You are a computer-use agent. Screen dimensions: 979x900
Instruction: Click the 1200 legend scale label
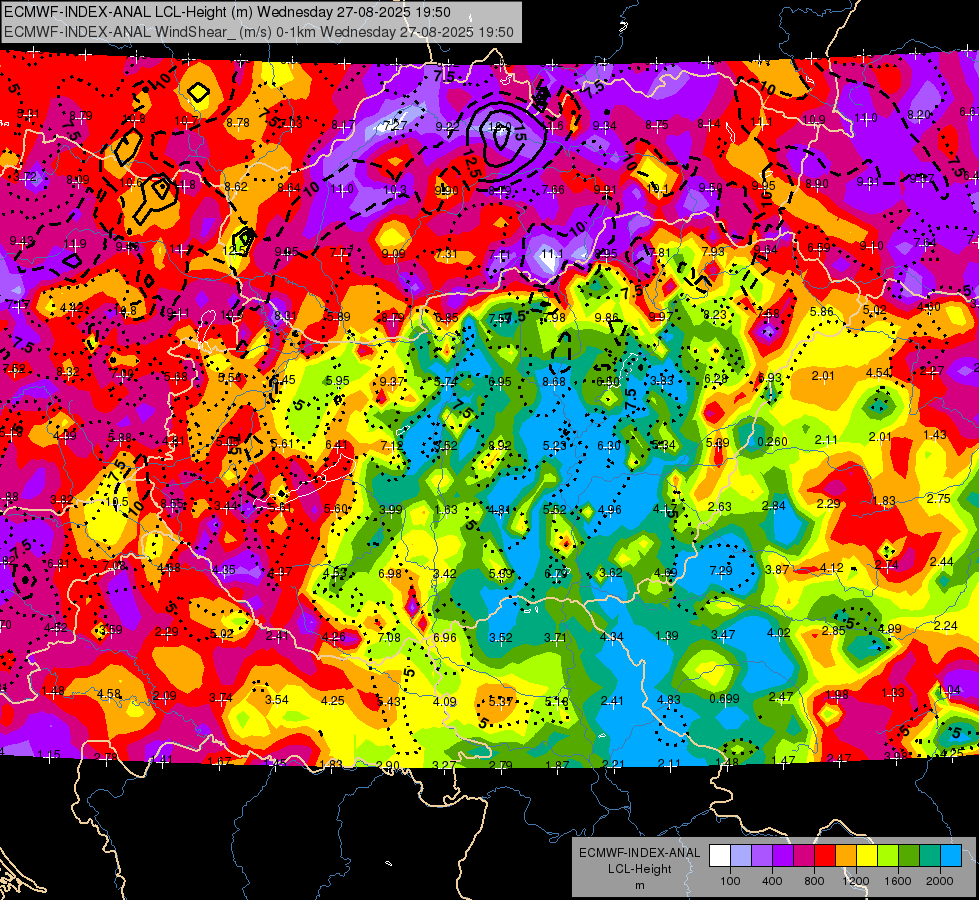pos(856,881)
